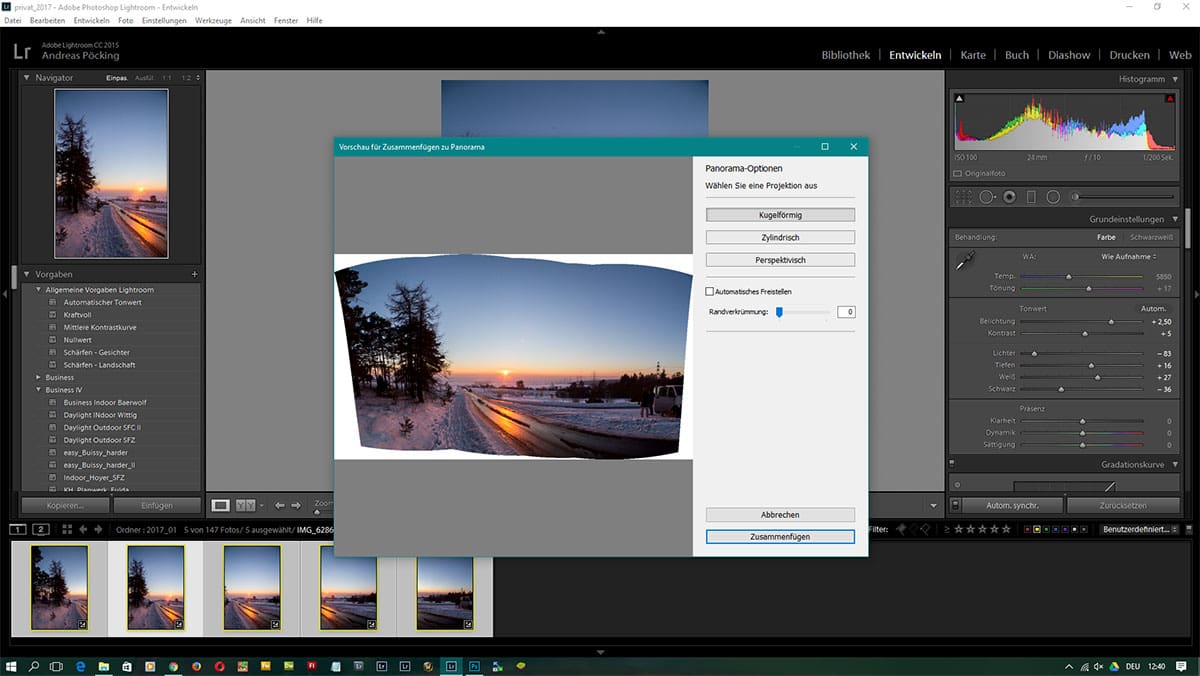Set treatment to Farbe
Screen dimensions: 1200x676
click(x=1106, y=237)
